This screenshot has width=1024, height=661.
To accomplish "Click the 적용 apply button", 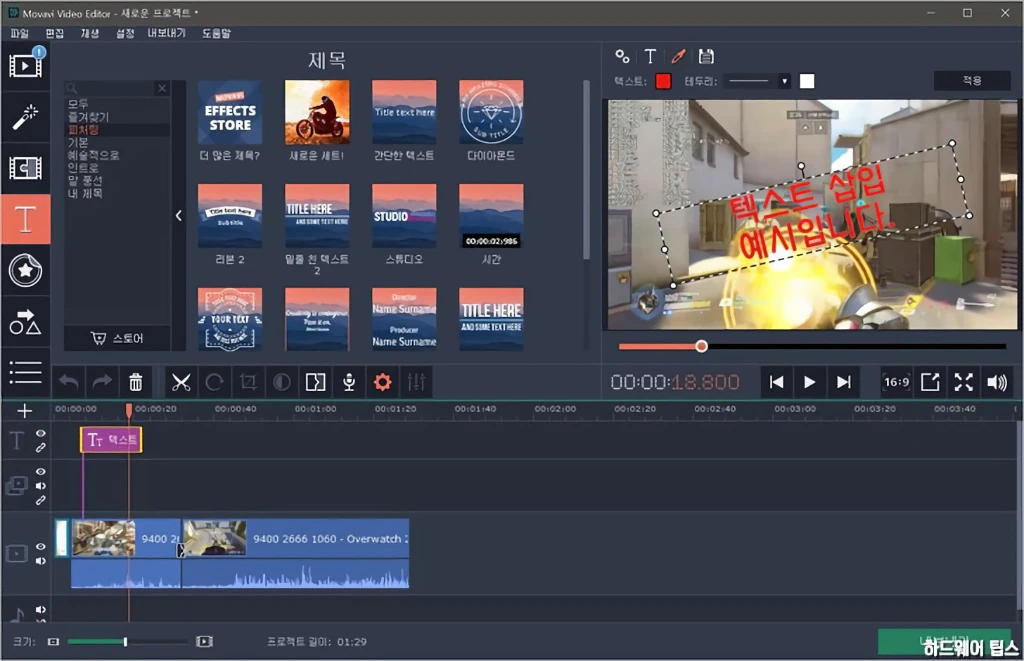I will point(972,80).
